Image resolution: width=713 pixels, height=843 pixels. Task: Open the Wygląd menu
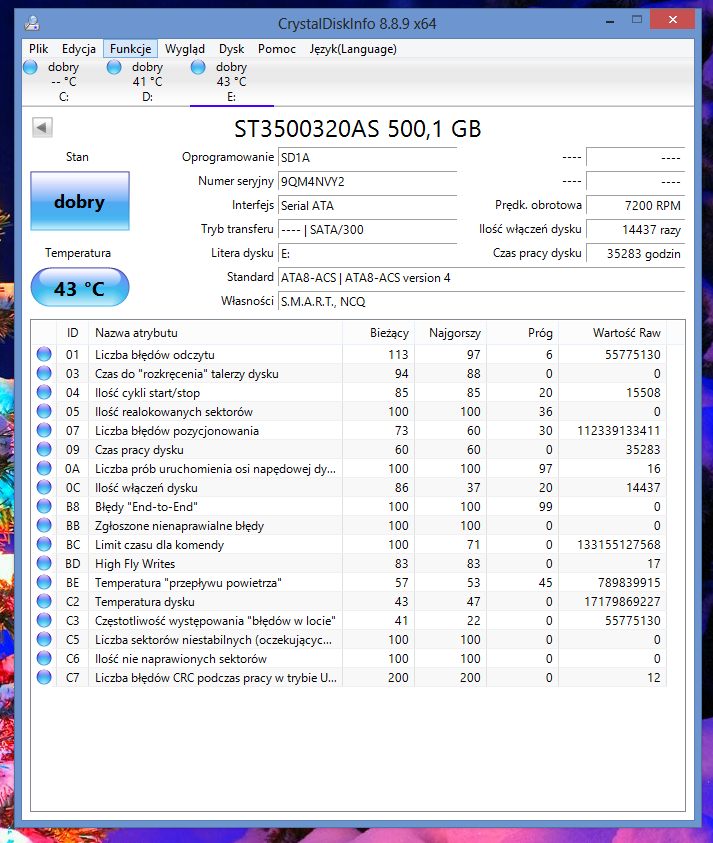tap(185, 49)
